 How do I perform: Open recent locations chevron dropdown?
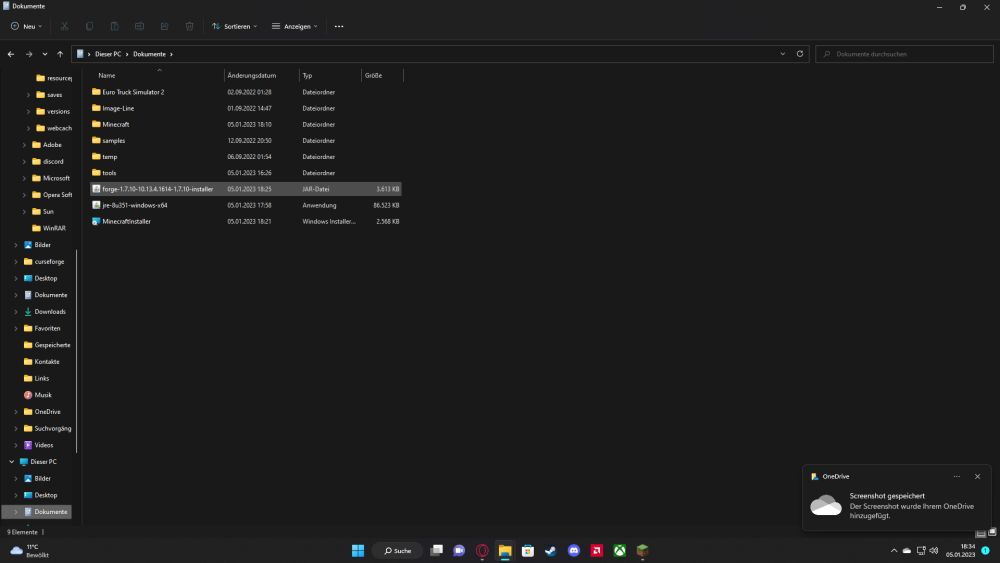click(45, 54)
